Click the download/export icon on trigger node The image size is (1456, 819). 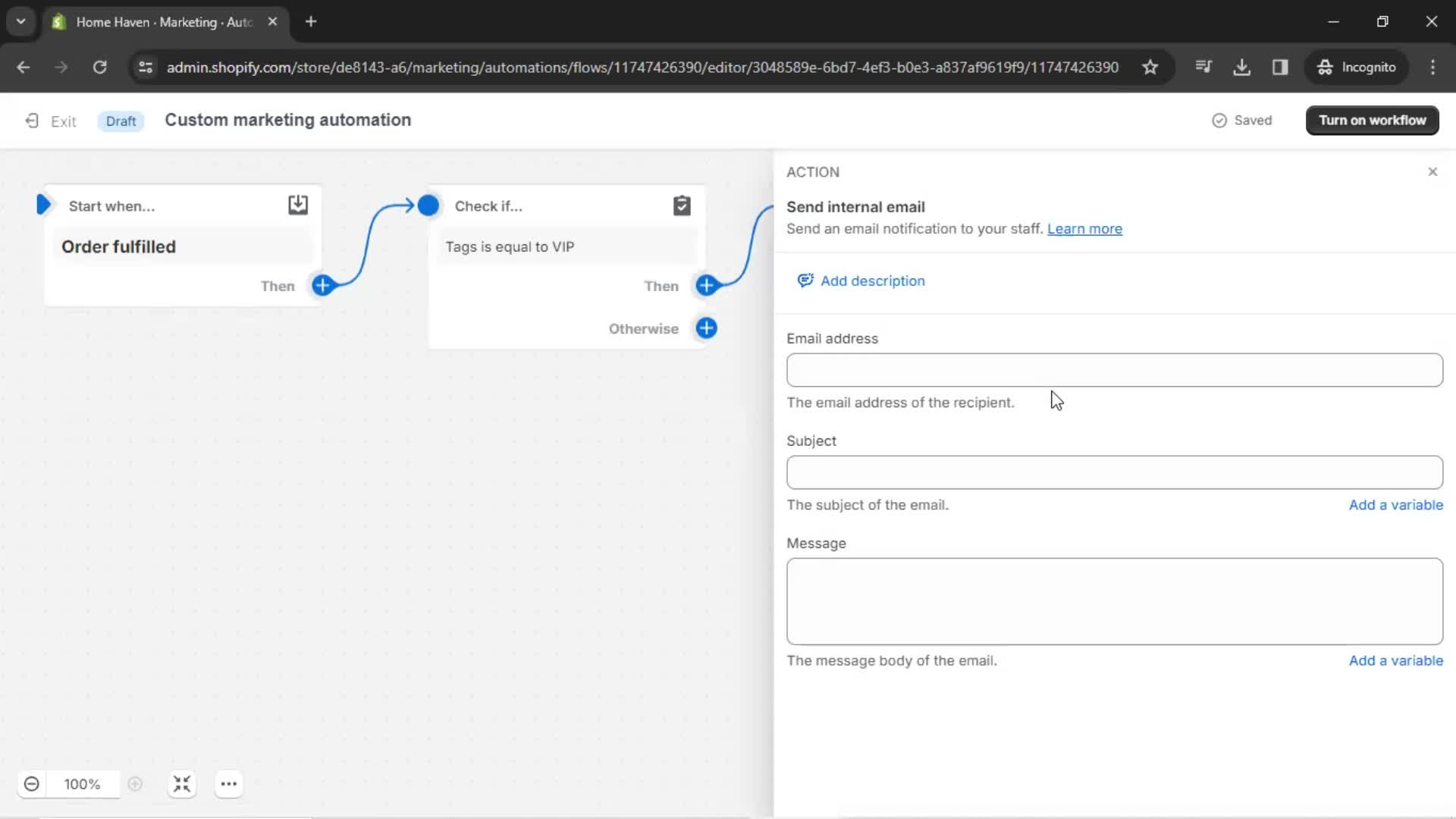pos(298,205)
